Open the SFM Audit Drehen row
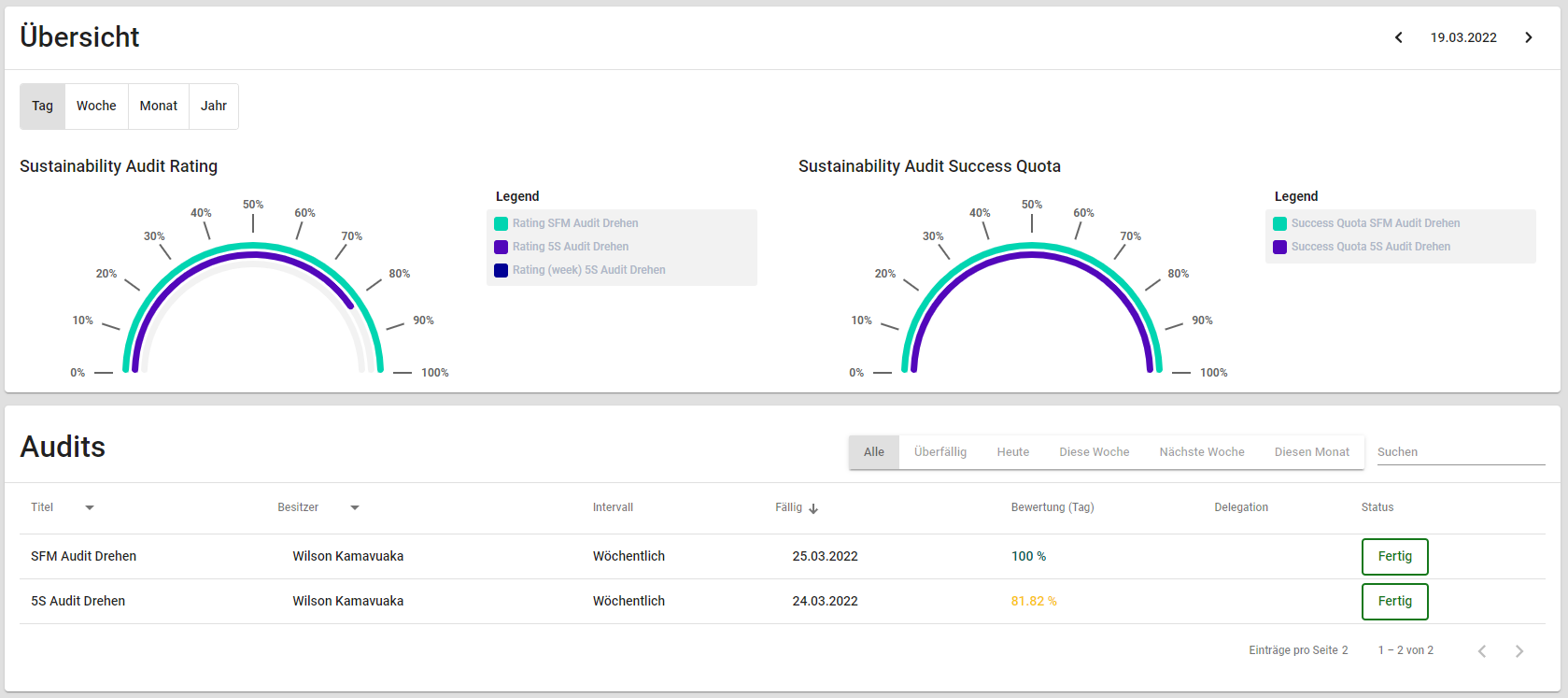The height and width of the screenshot is (698, 1568). (783, 556)
